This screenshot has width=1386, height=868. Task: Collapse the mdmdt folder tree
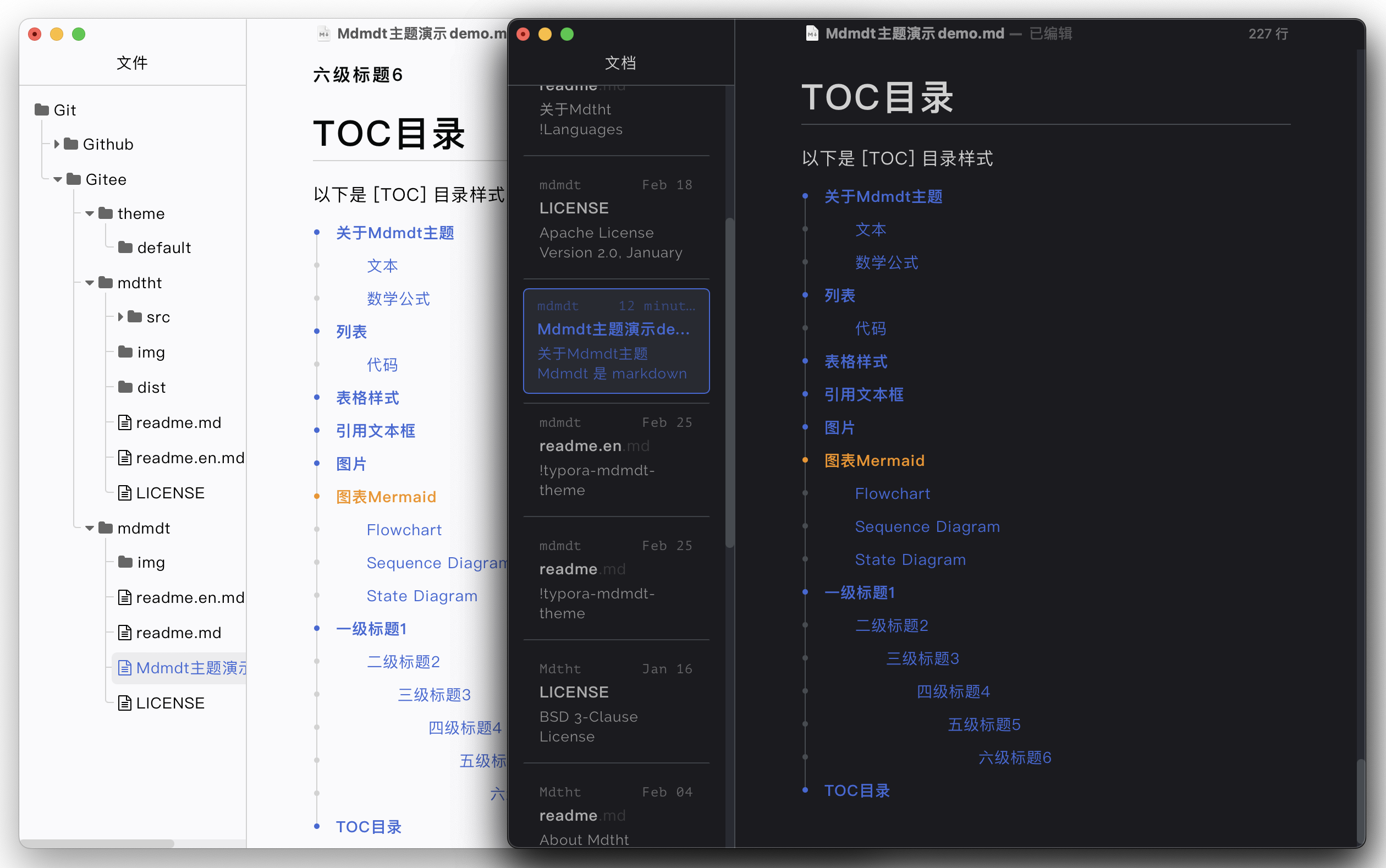coord(90,528)
